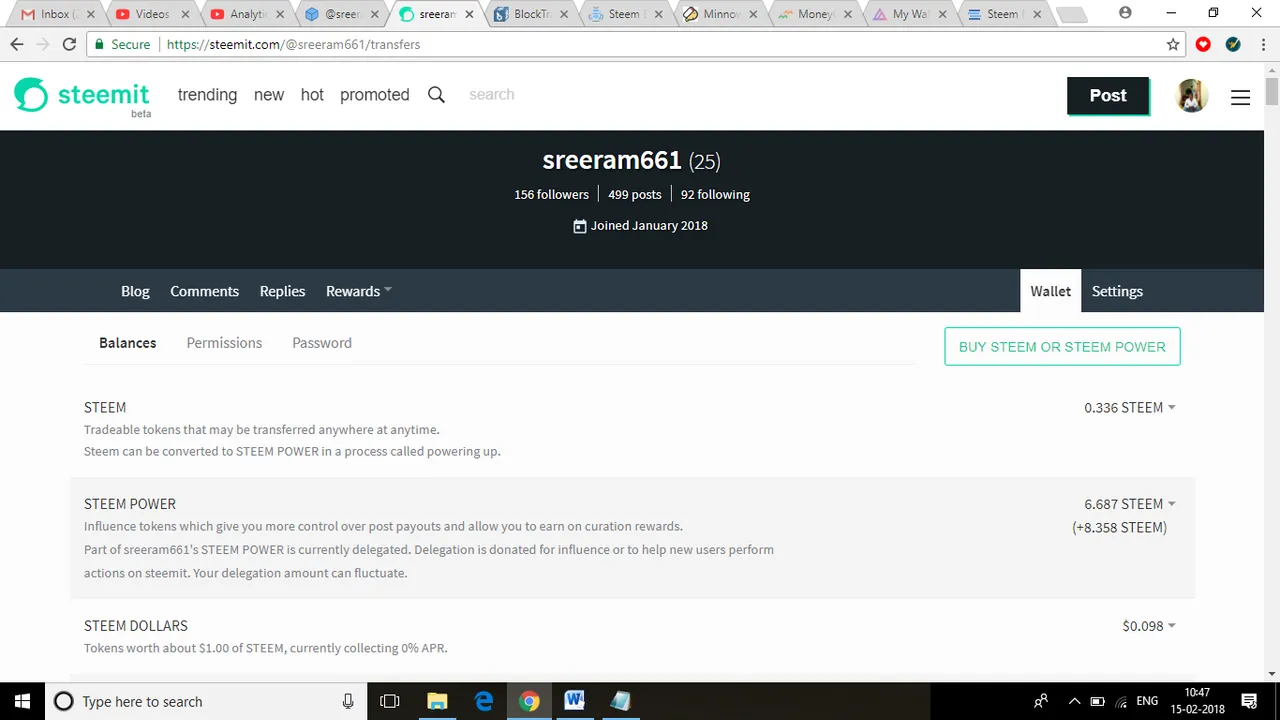1280x720 pixels.
Task: View the 92 following list
Action: click(715, 194)
